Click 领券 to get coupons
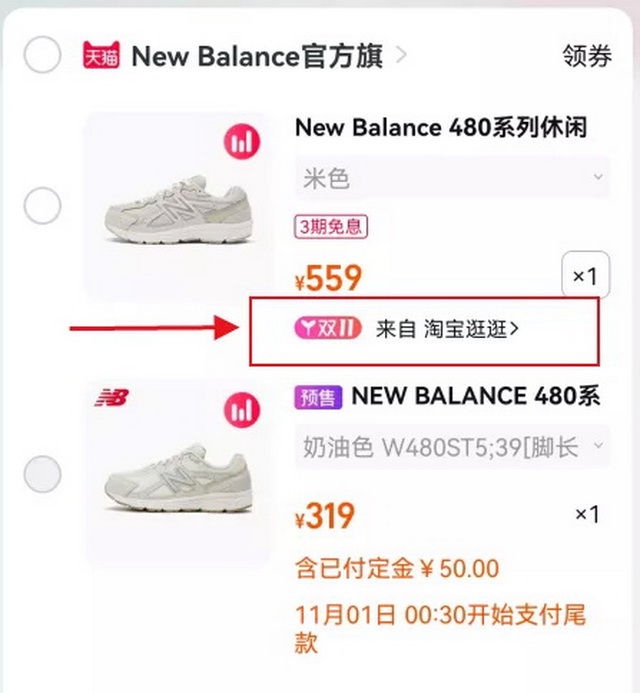Image resolution: width=640 pixels, height=693 pixels. (x=586, y=56)
